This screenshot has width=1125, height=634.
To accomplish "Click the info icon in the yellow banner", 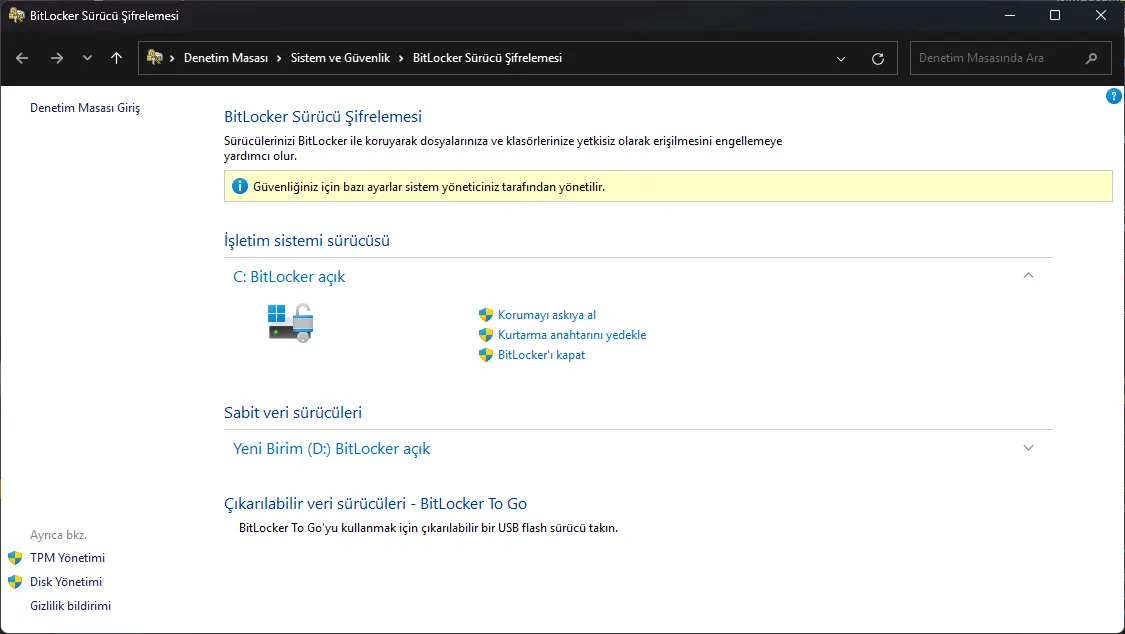I will pos(240,186).
